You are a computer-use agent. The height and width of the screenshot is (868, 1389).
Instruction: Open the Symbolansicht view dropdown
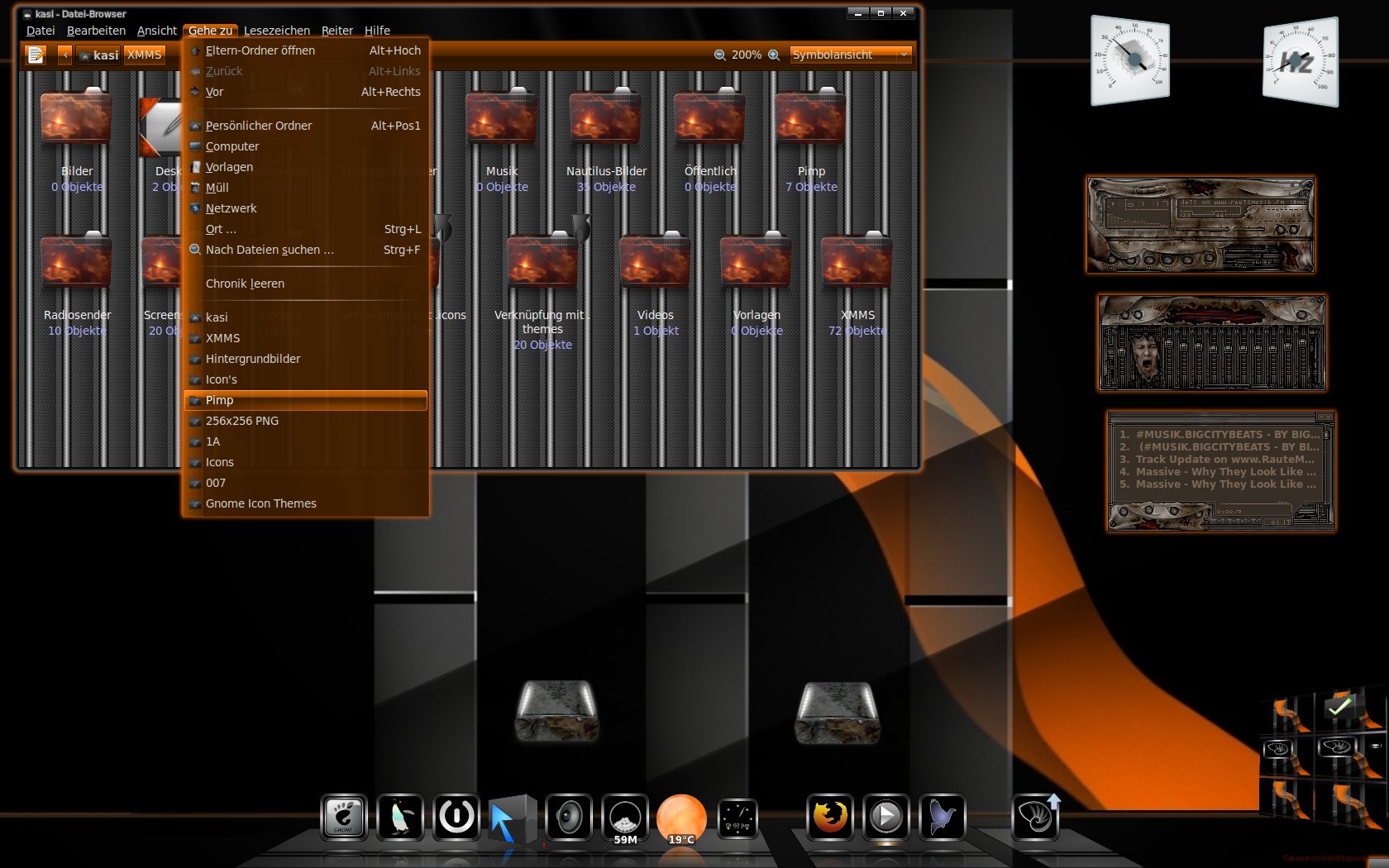click(x=851, y=55)
